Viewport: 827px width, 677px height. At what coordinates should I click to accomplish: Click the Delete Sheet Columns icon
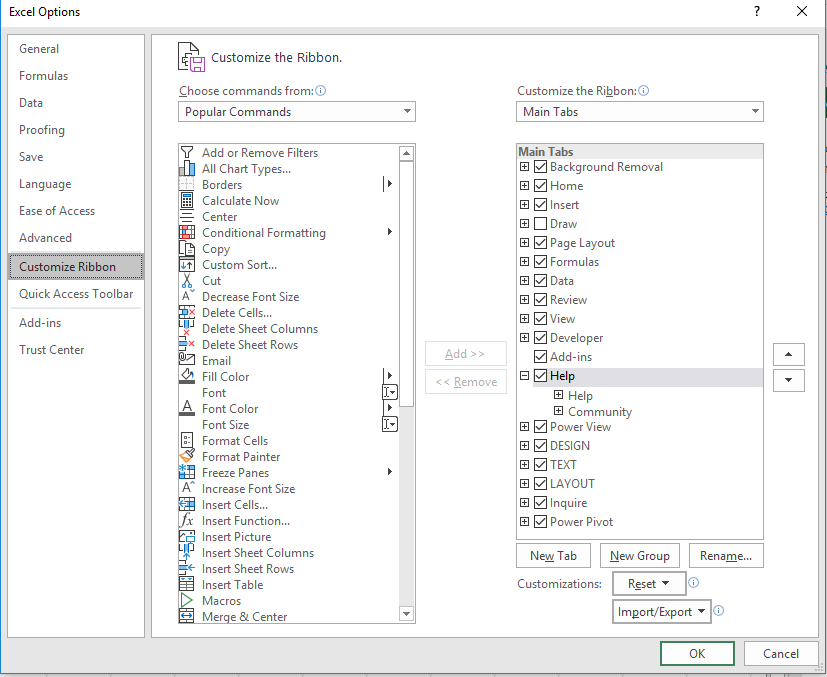click(x=187, y=328)
